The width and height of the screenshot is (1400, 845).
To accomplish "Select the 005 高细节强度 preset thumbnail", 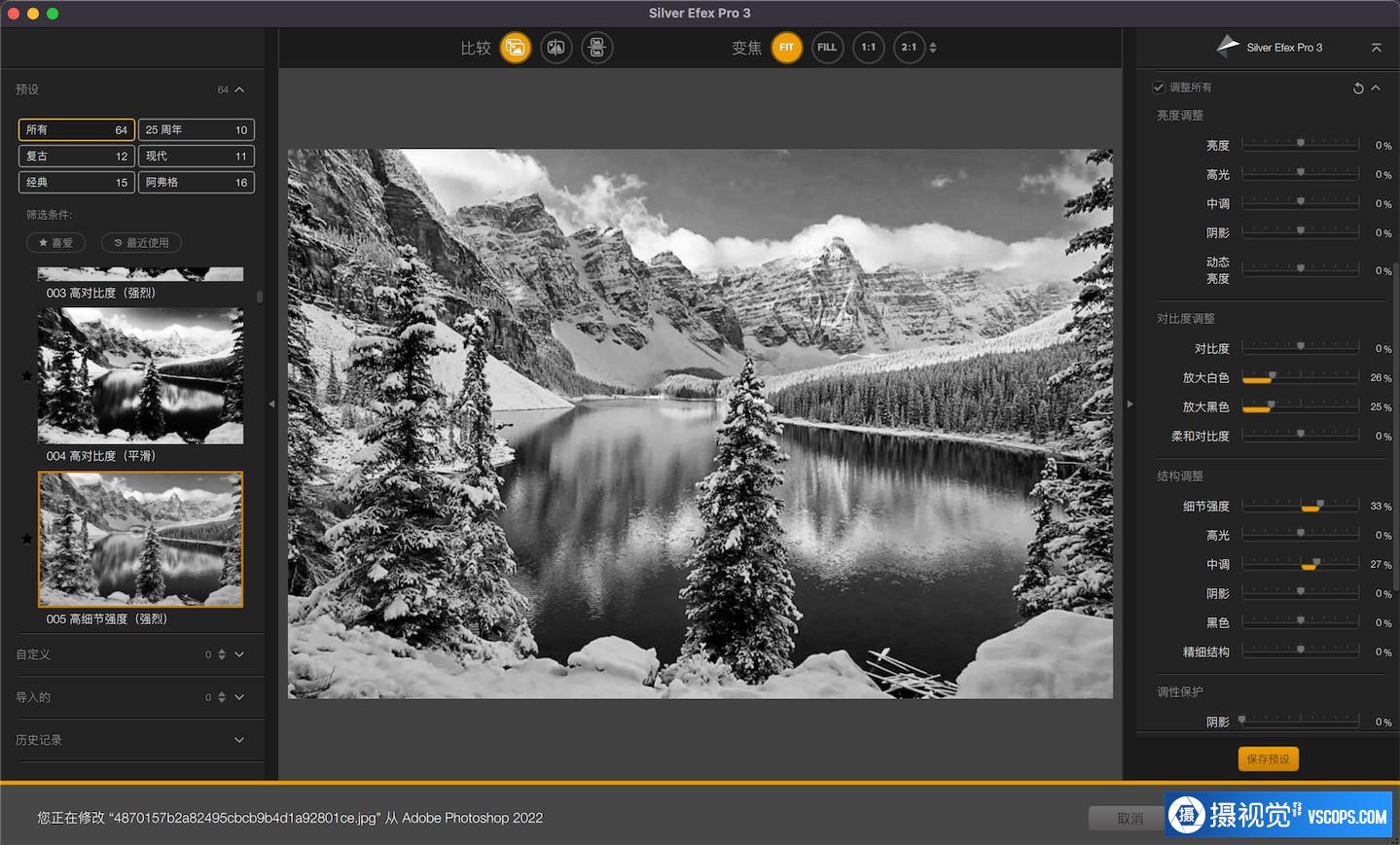I will pos(140,539).
